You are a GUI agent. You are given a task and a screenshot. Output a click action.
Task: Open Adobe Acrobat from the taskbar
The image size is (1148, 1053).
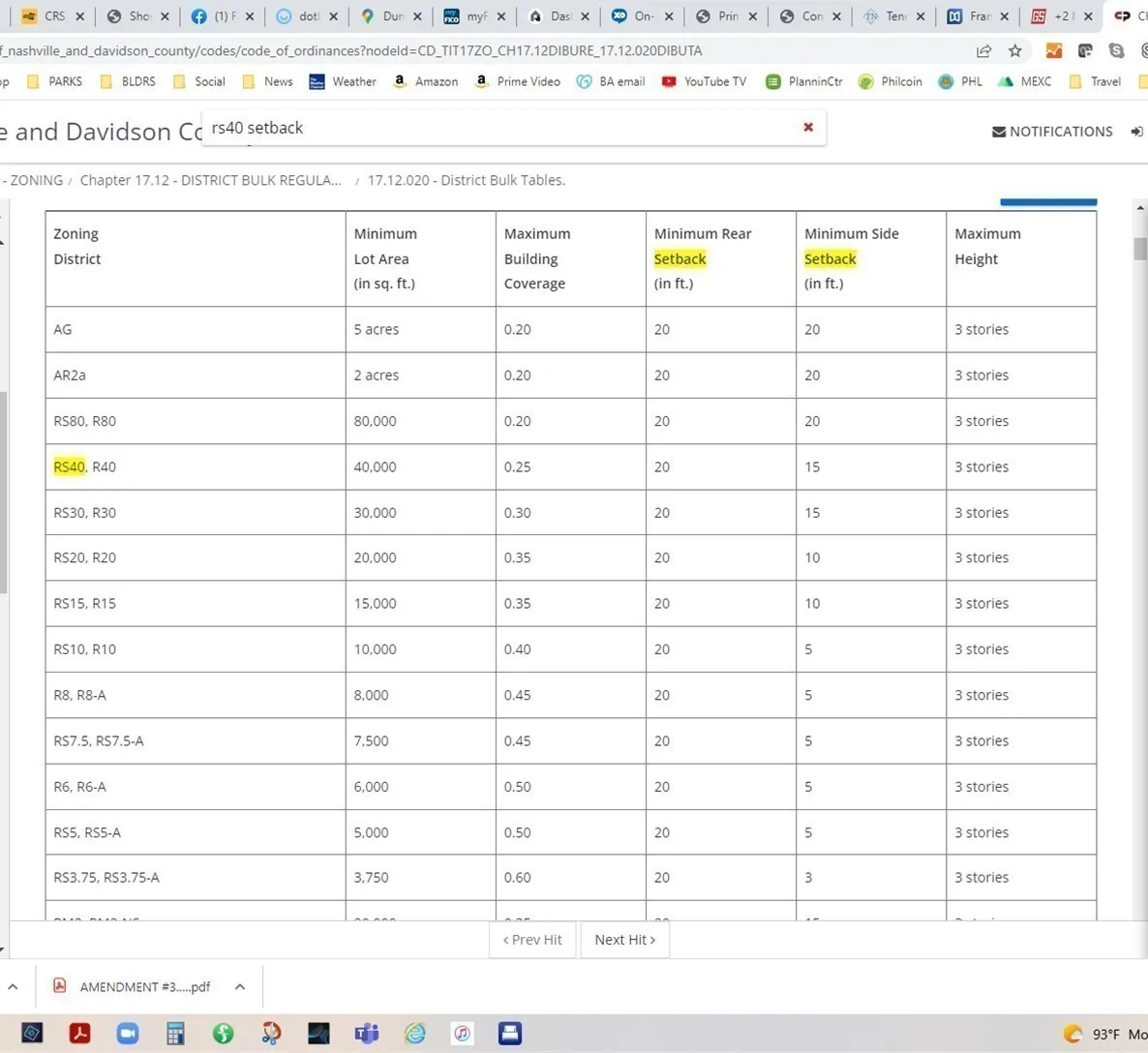click(x=80, y=1033)
